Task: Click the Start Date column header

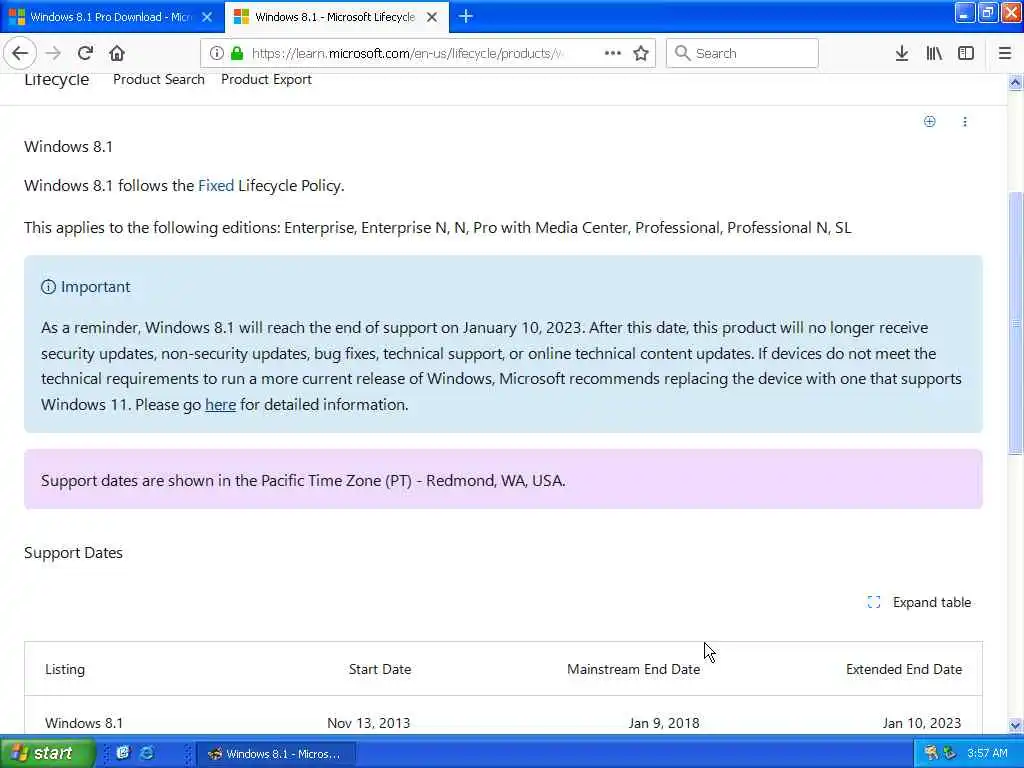Action: [379, 669]
